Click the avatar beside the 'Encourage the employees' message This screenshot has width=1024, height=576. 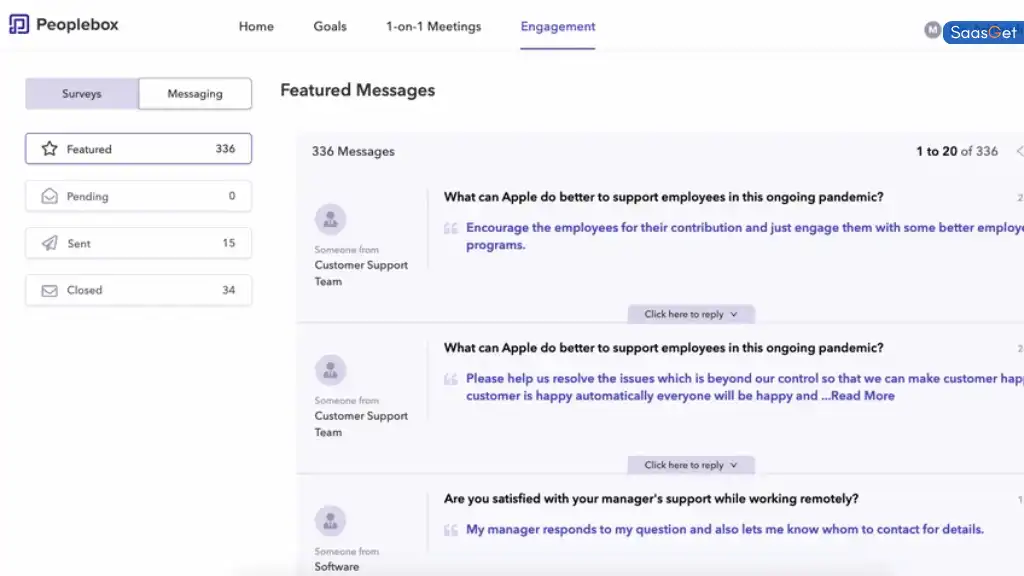[x=330, y=219]
